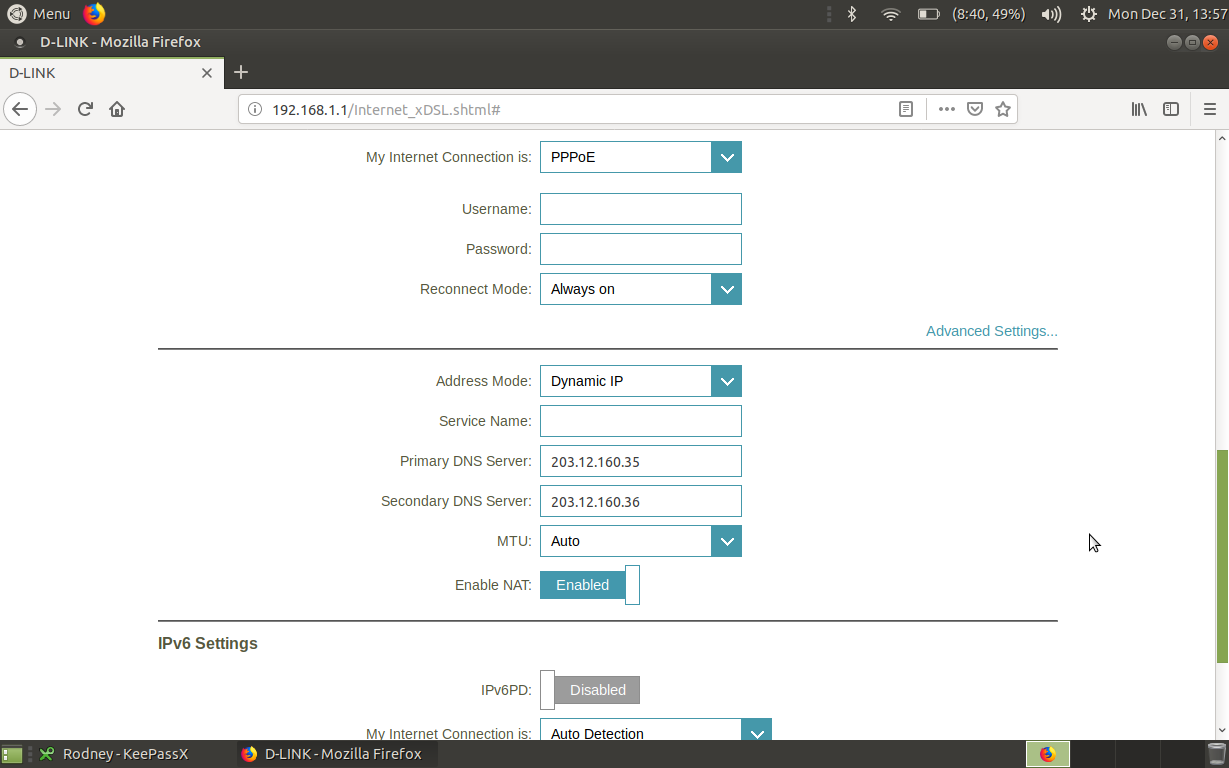Reload the router page
Screen dimensions: 1229x768
pos(85,109)
